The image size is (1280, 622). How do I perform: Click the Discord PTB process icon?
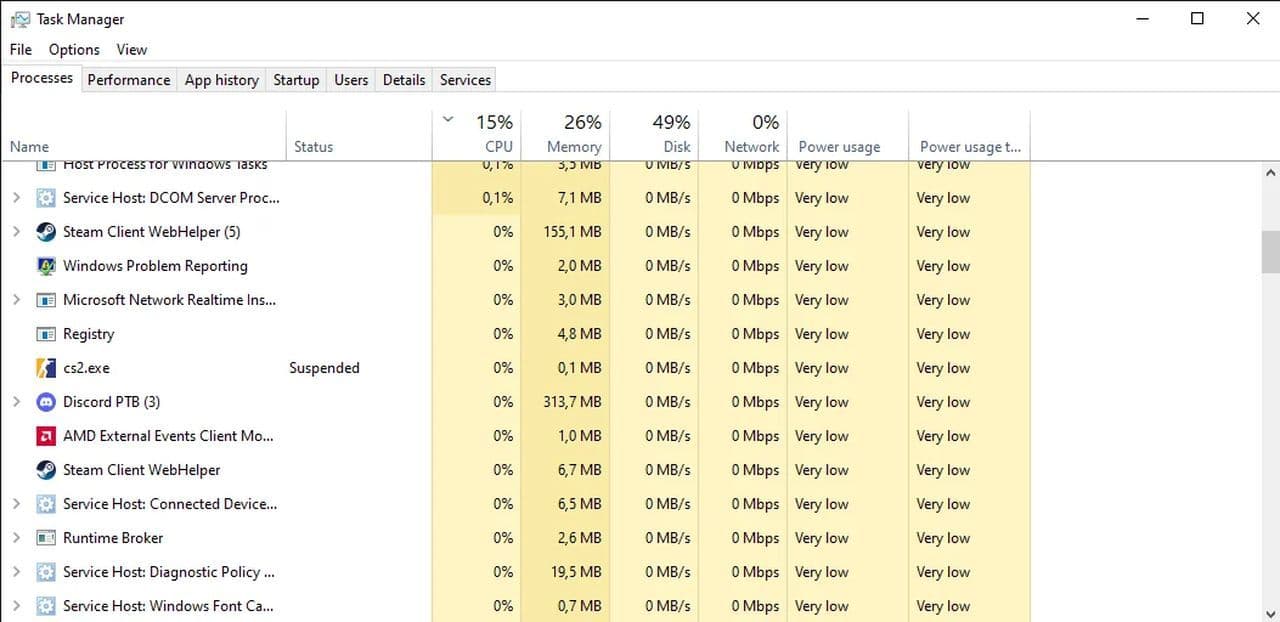tap(46, 402)
